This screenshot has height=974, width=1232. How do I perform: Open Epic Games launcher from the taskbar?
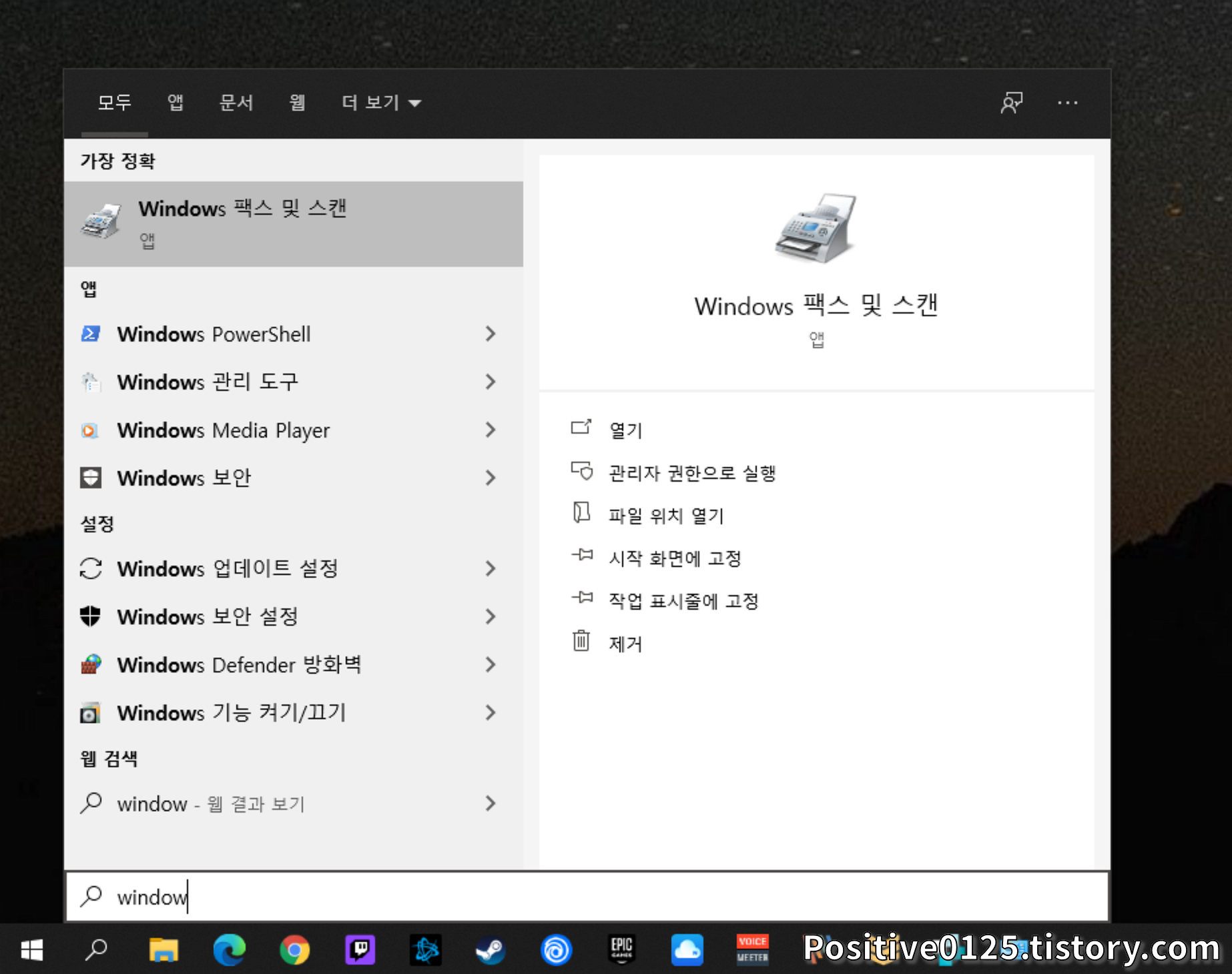pos(621,950)
